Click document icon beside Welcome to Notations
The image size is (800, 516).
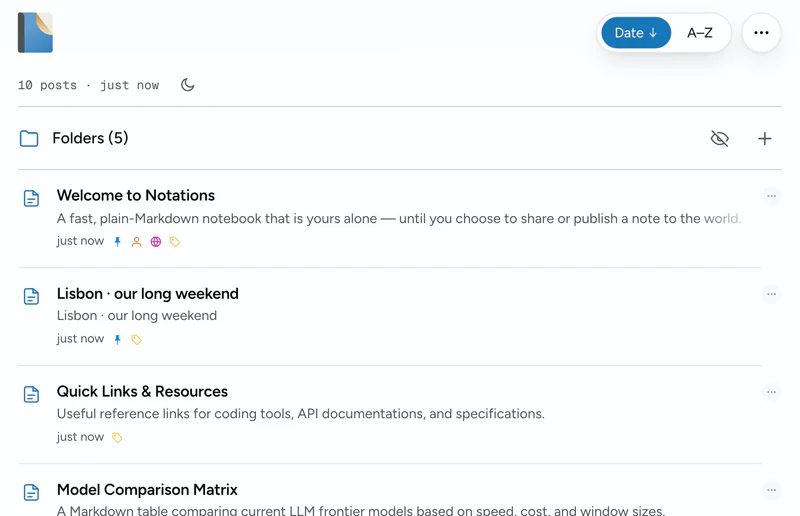(31, 198)
